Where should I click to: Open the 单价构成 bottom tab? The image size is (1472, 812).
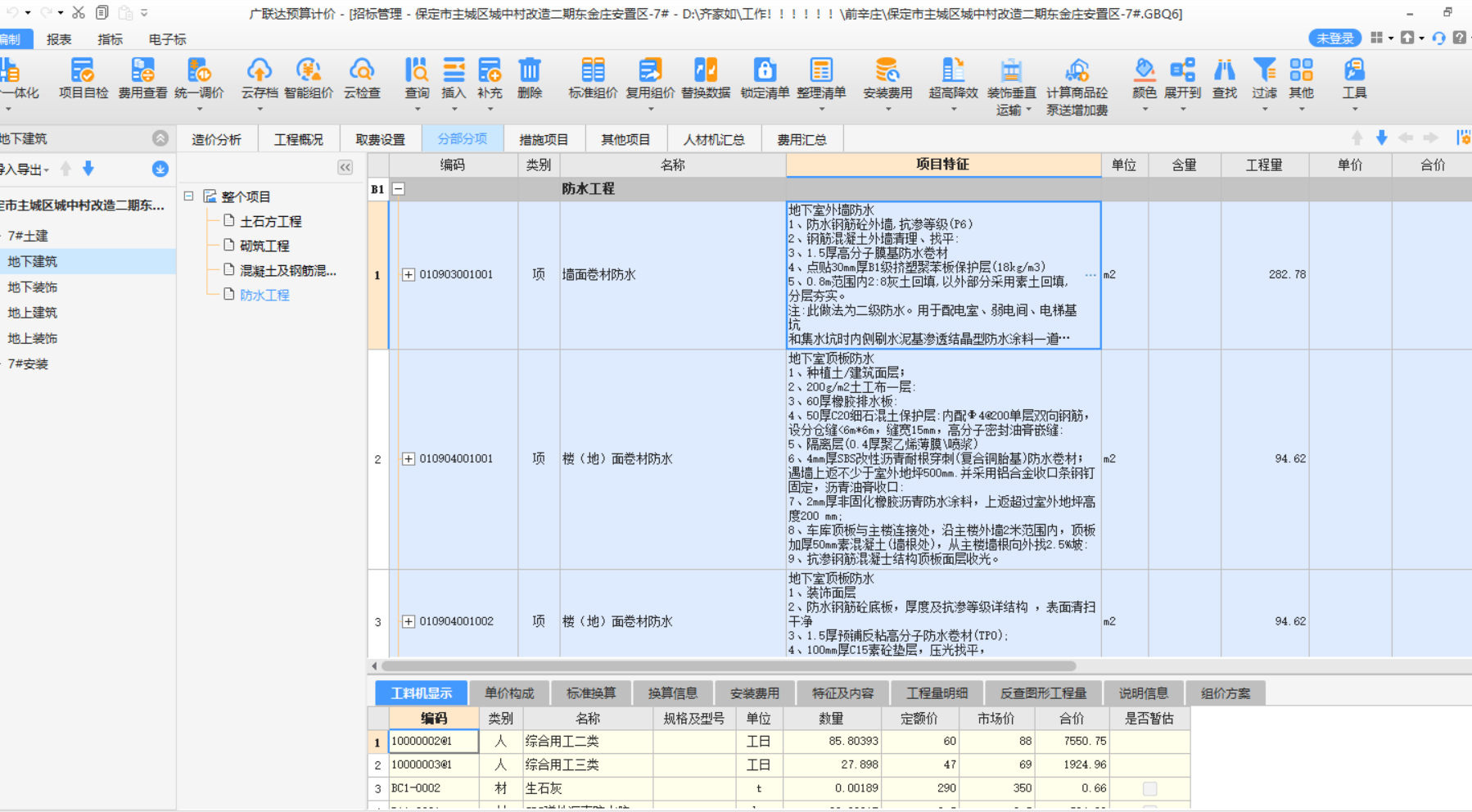(x=509, y=693)
